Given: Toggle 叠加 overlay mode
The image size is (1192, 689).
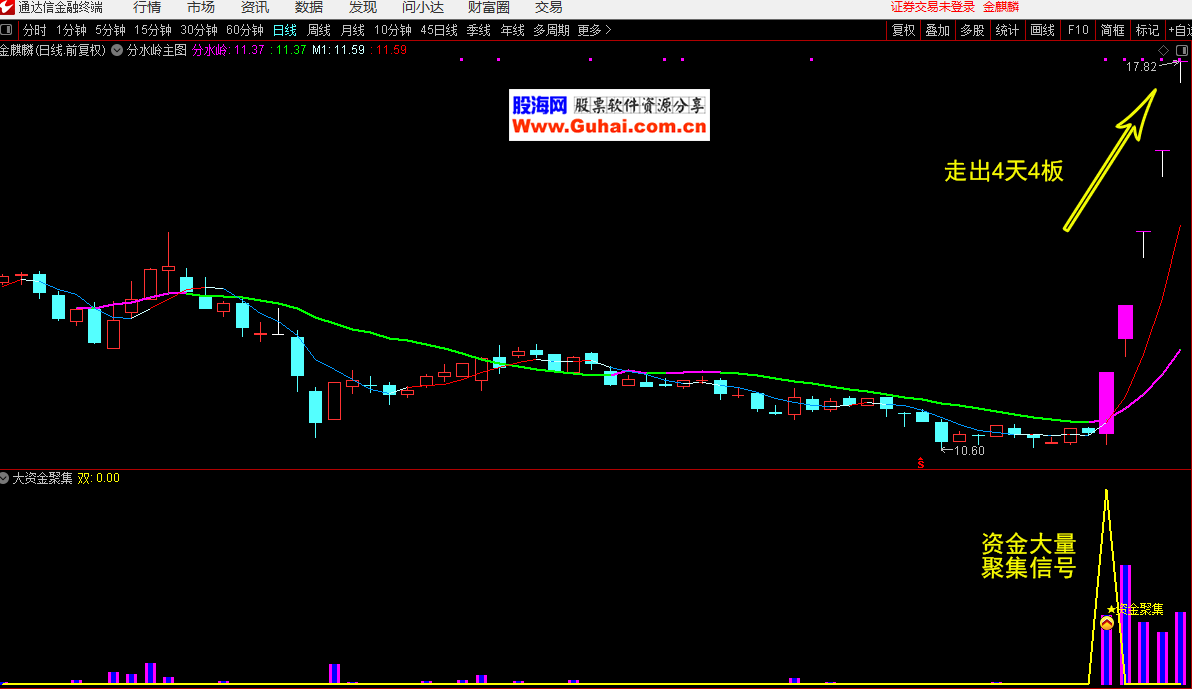Looking at the screenshot, I should [937, 30].
